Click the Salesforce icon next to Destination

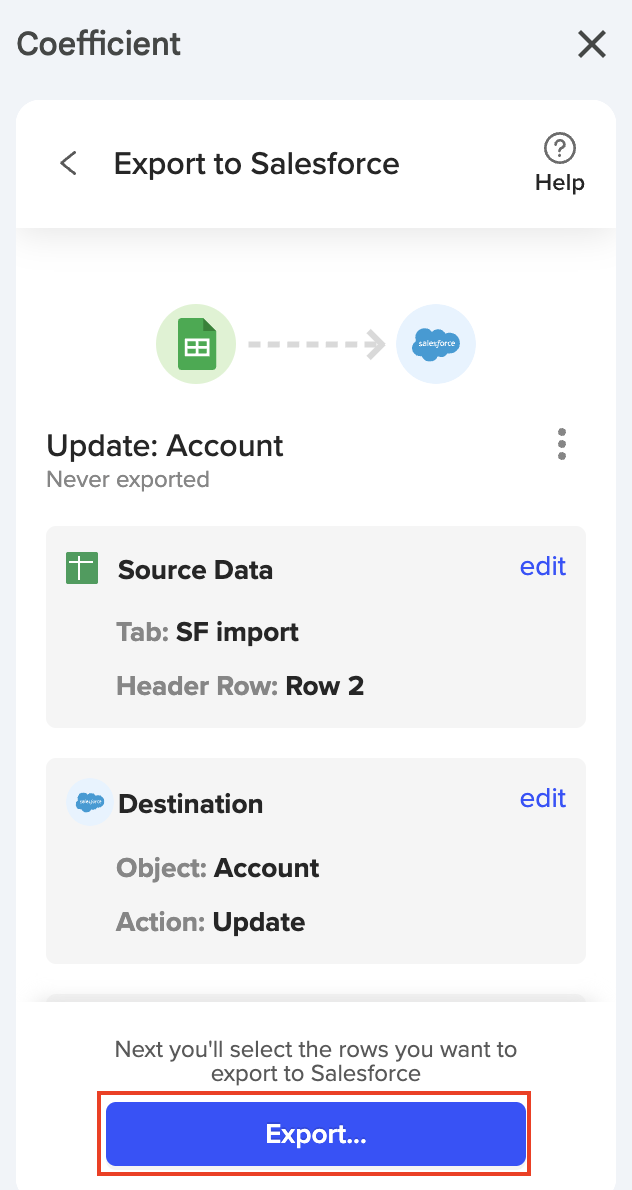[x=87, y=802]
